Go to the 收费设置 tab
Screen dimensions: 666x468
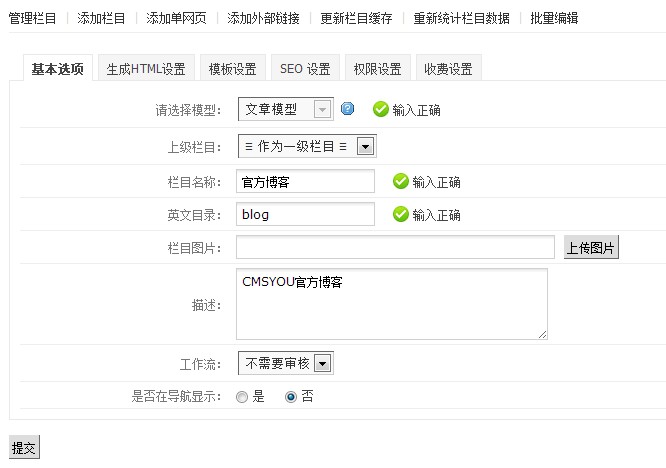coord(447,69)
